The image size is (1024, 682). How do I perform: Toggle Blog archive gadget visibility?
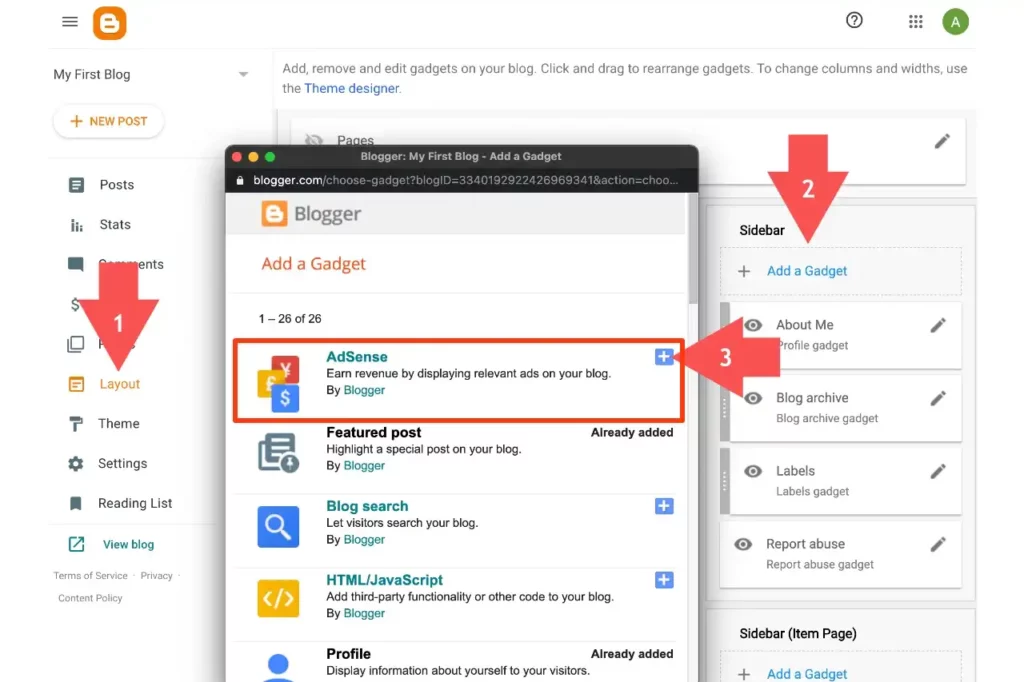pyautogui.click(x=753, y=398)
